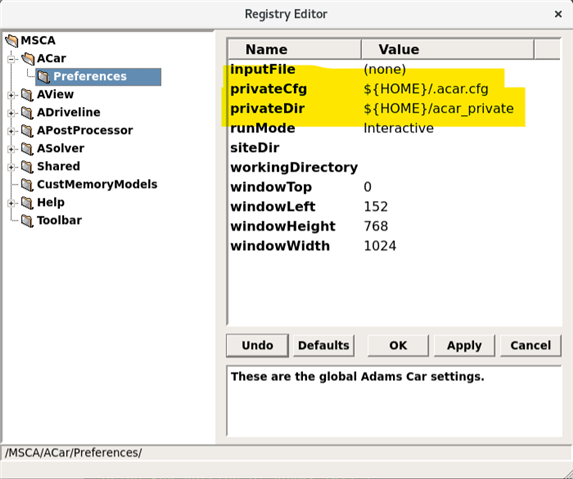
Task: Click the CustMemoryModels folder icon
Action: click(27, 185)
